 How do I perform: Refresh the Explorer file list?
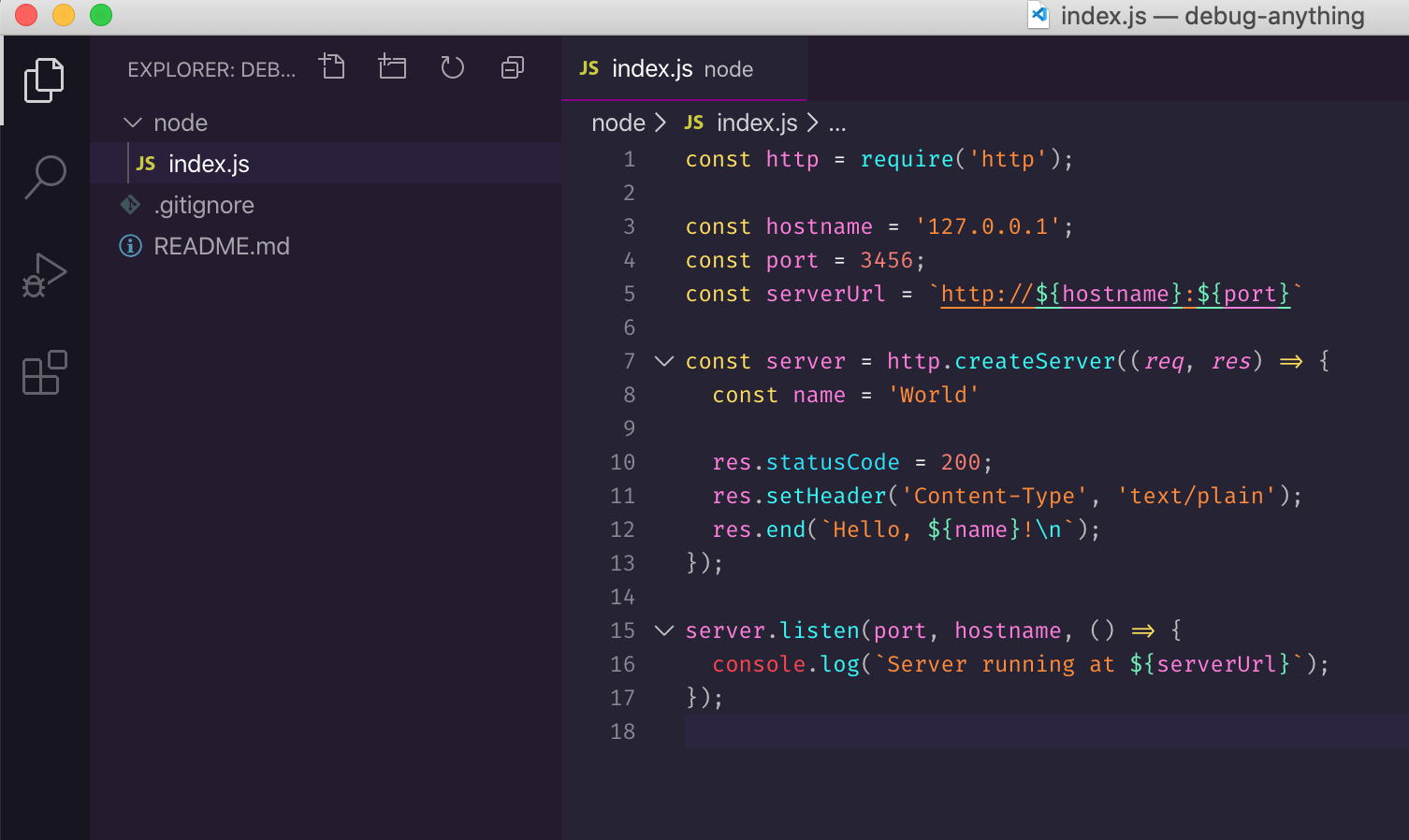(x=452, y=67)
